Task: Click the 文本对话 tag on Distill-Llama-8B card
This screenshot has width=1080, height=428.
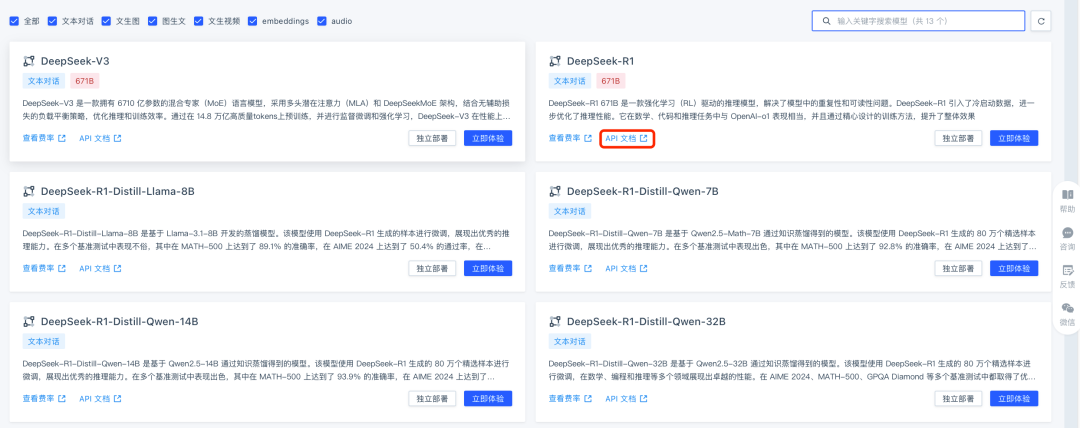Action: coord(43,211)
